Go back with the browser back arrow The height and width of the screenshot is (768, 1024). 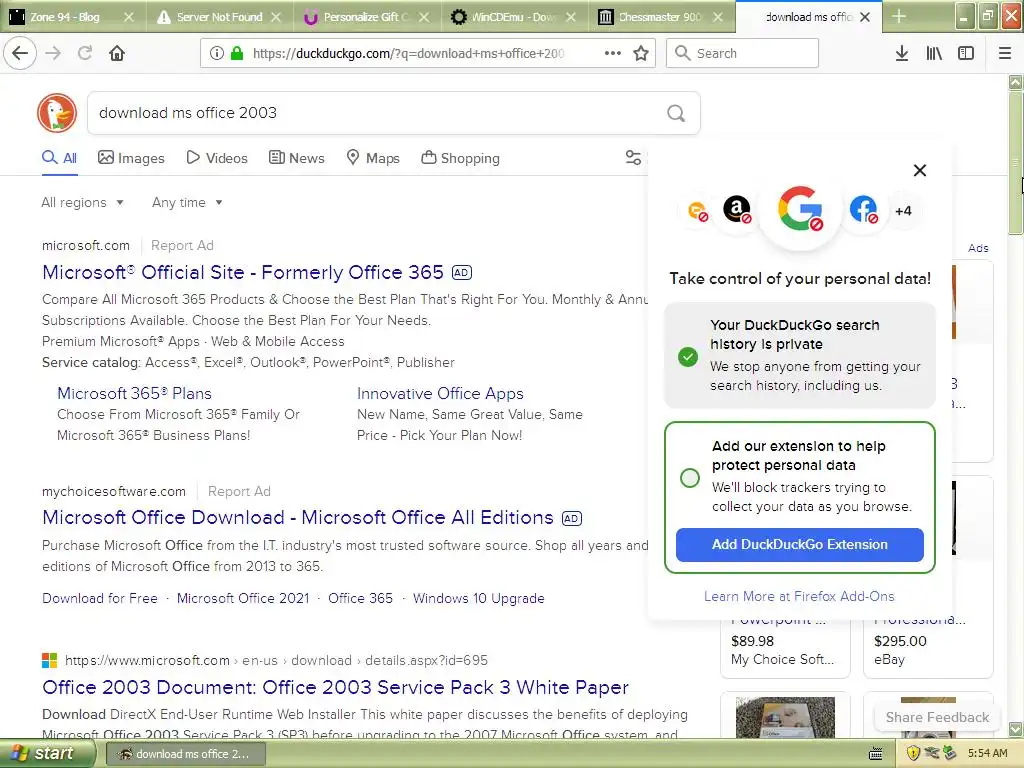pos(20,53)
